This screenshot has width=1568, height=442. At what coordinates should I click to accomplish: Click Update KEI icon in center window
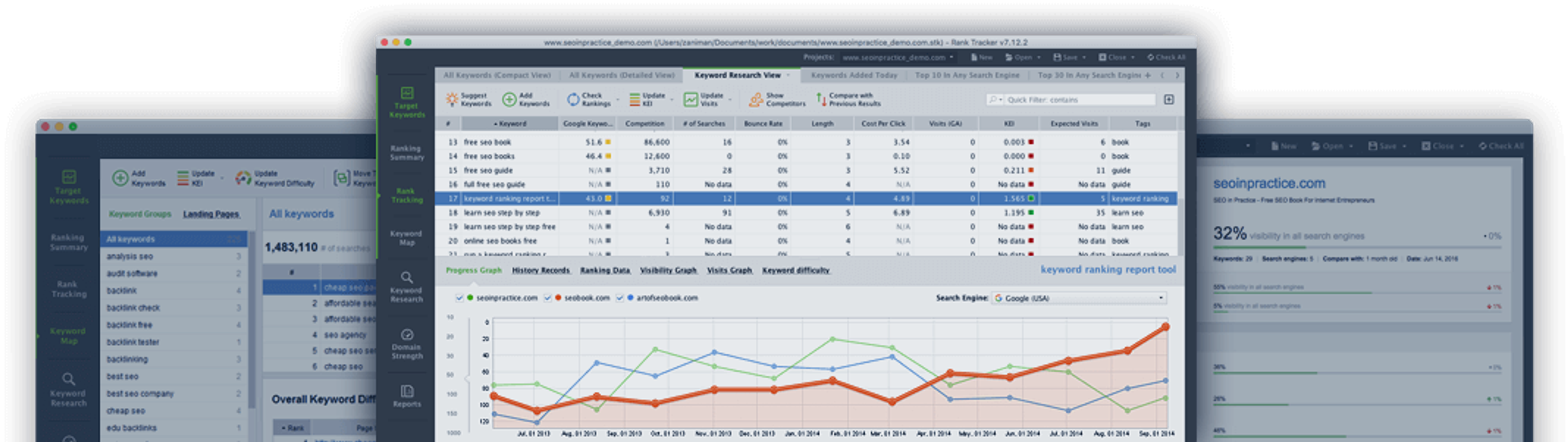(x=634, y=99)
